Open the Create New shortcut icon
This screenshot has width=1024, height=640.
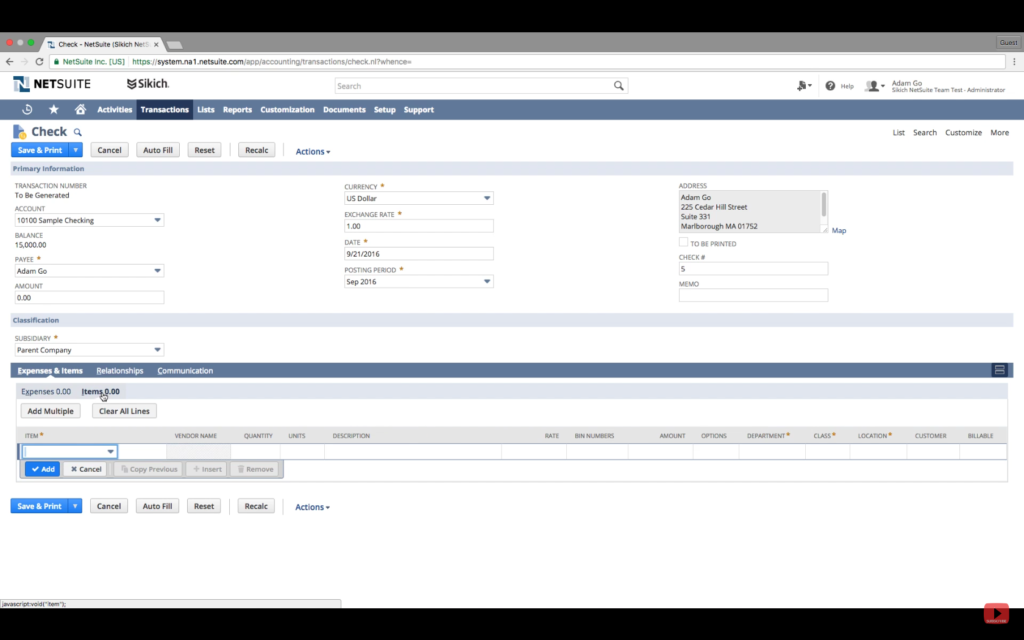pos(803,86)
